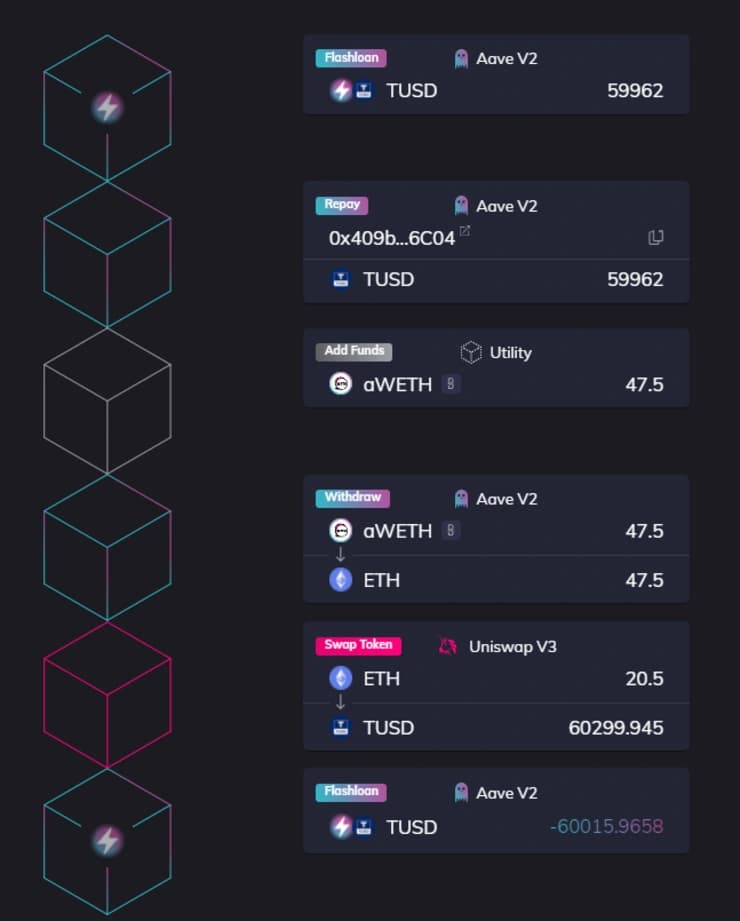Click the gray-outlined cube for Add Funds
This screenshot has height=921, width=740.
pyautogui.click(x=107, y=401)
